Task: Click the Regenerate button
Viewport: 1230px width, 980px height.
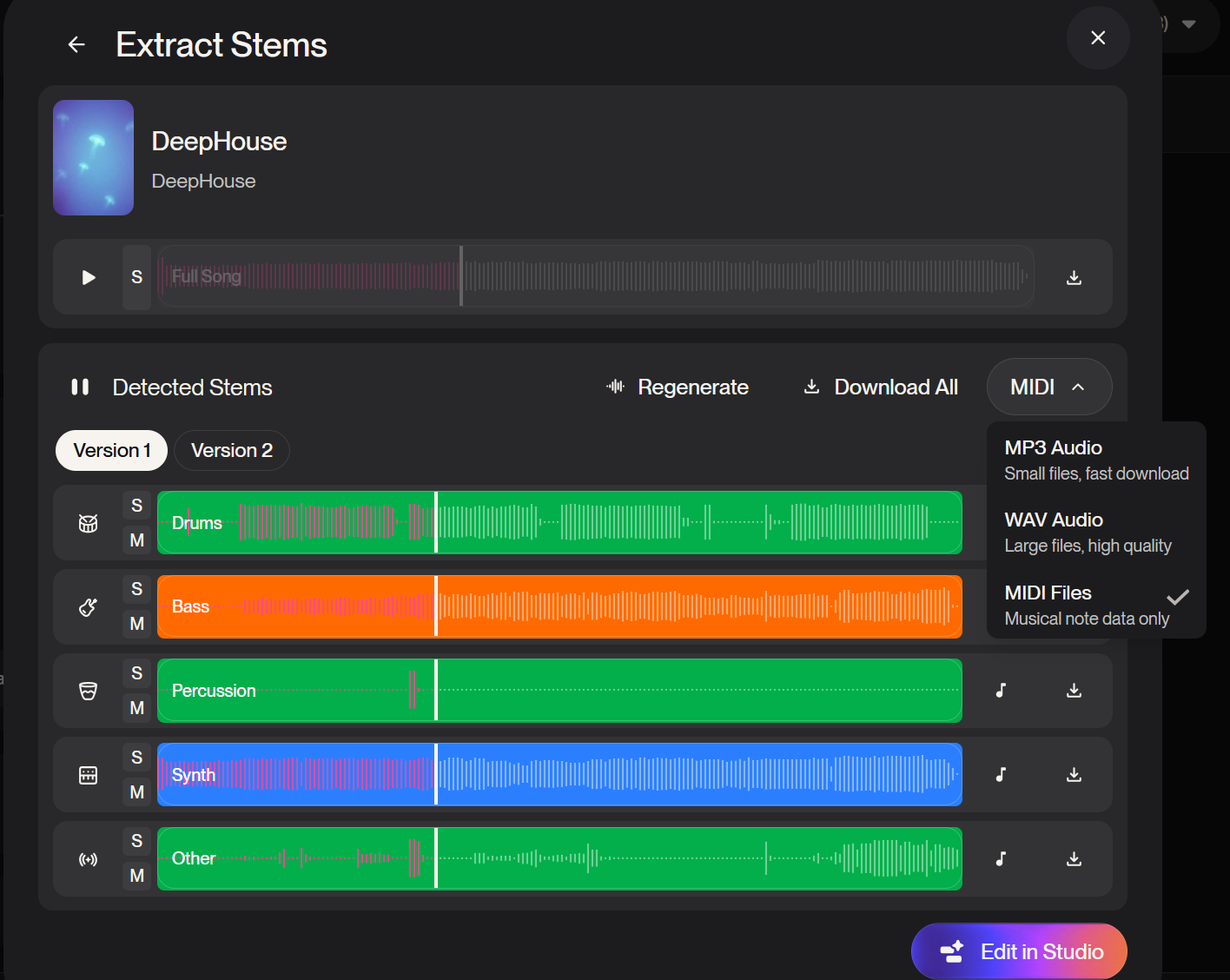Action: click(678, 387)
